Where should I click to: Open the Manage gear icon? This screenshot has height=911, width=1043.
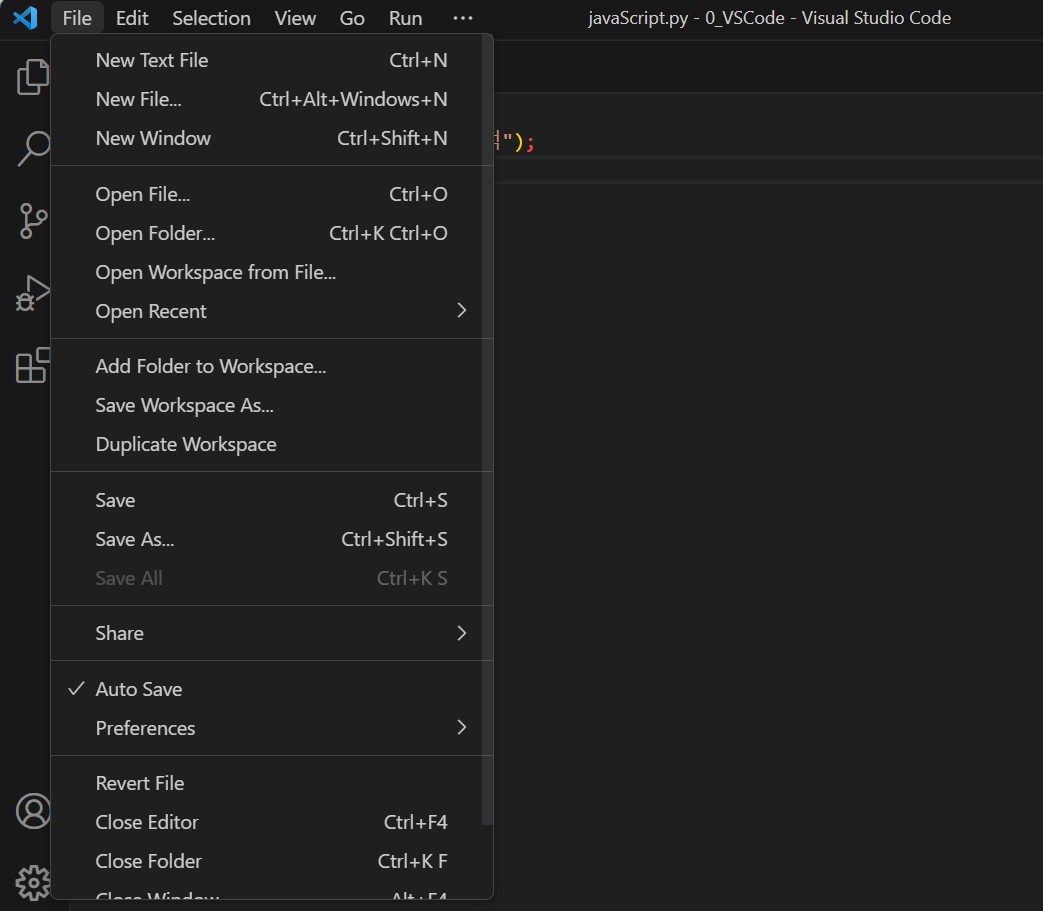33,882
